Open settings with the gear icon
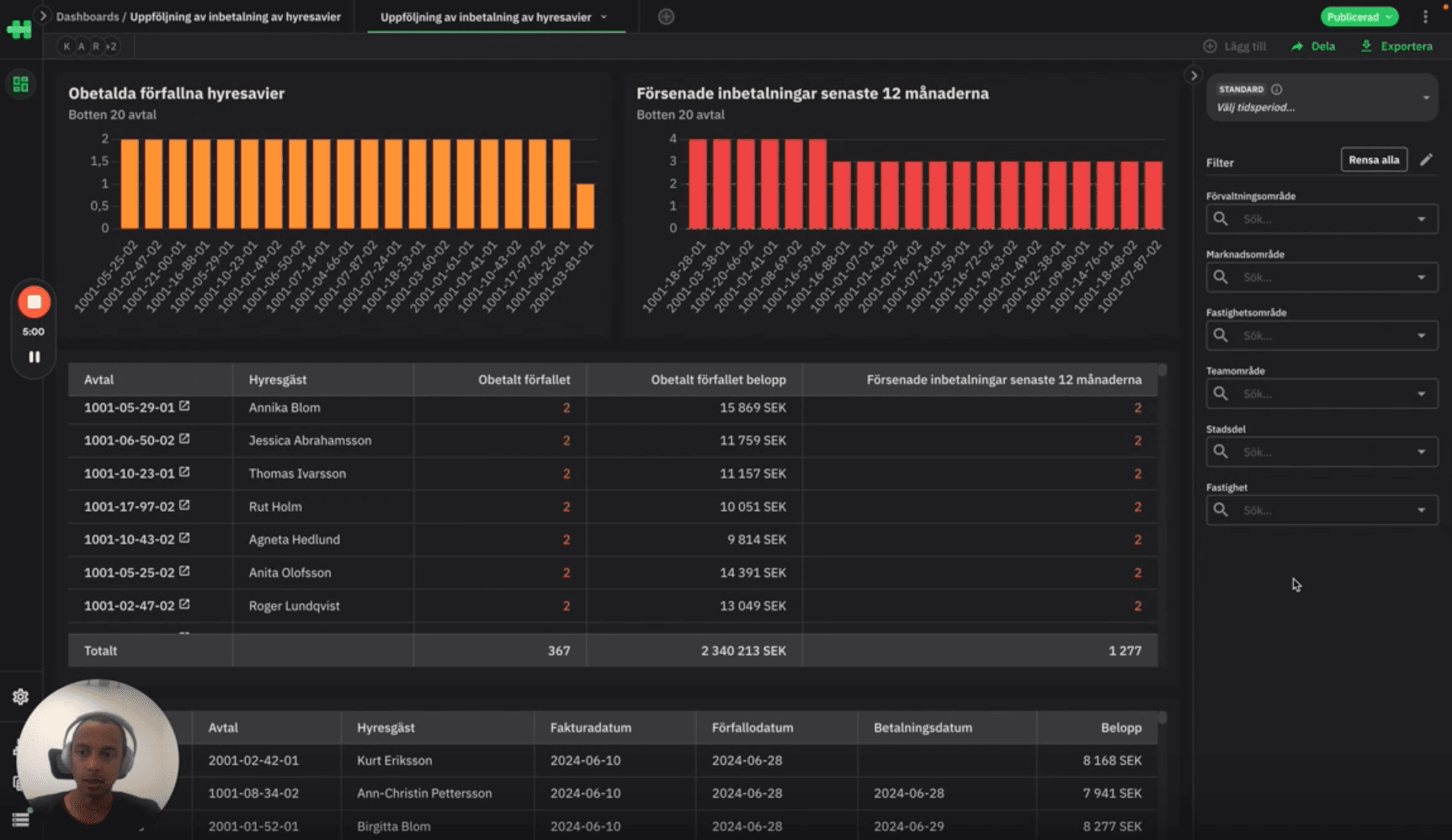 [x=20, y=697]
